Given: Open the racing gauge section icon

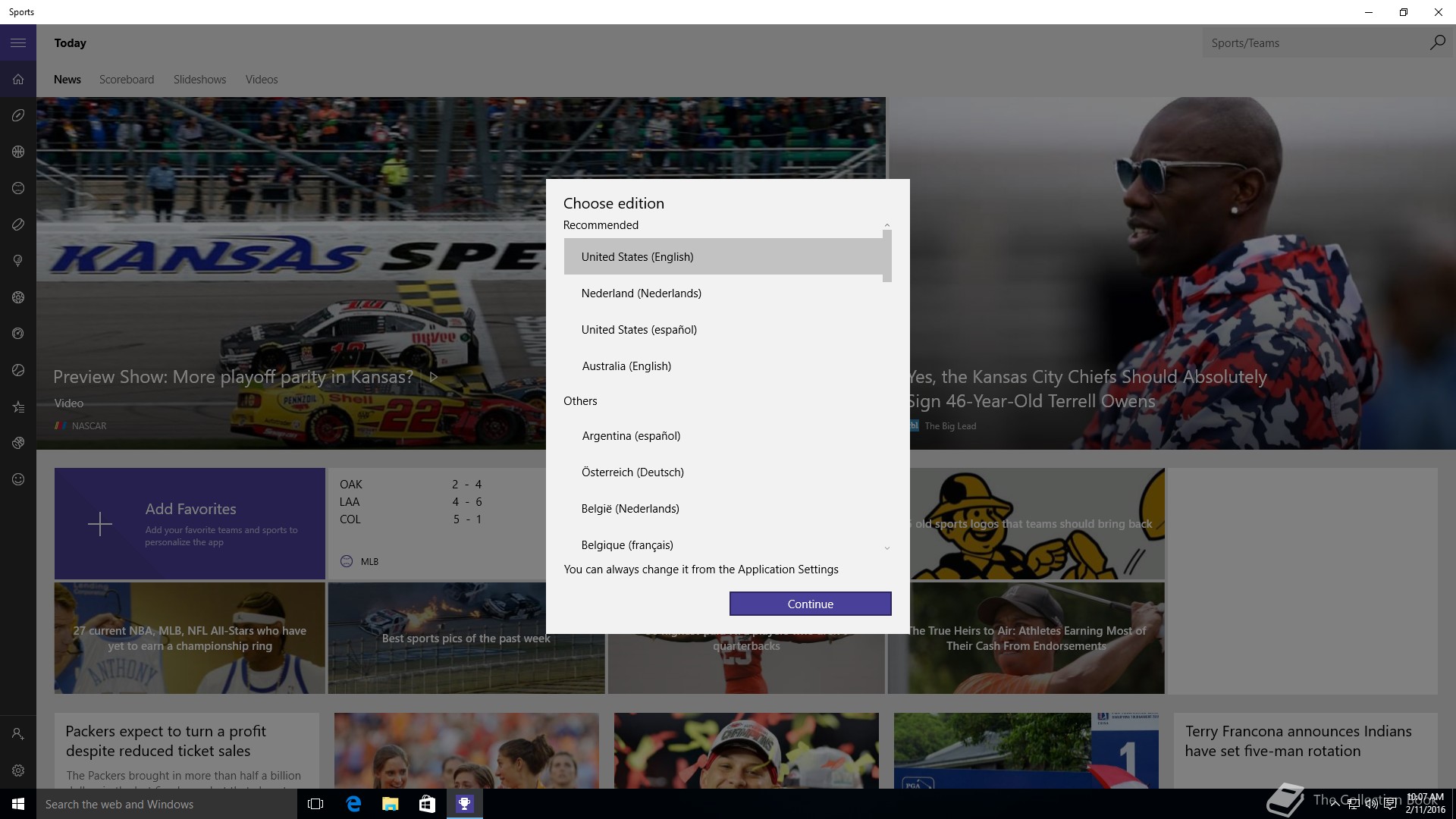Looking at the screenshot, I should click(18, 334).
